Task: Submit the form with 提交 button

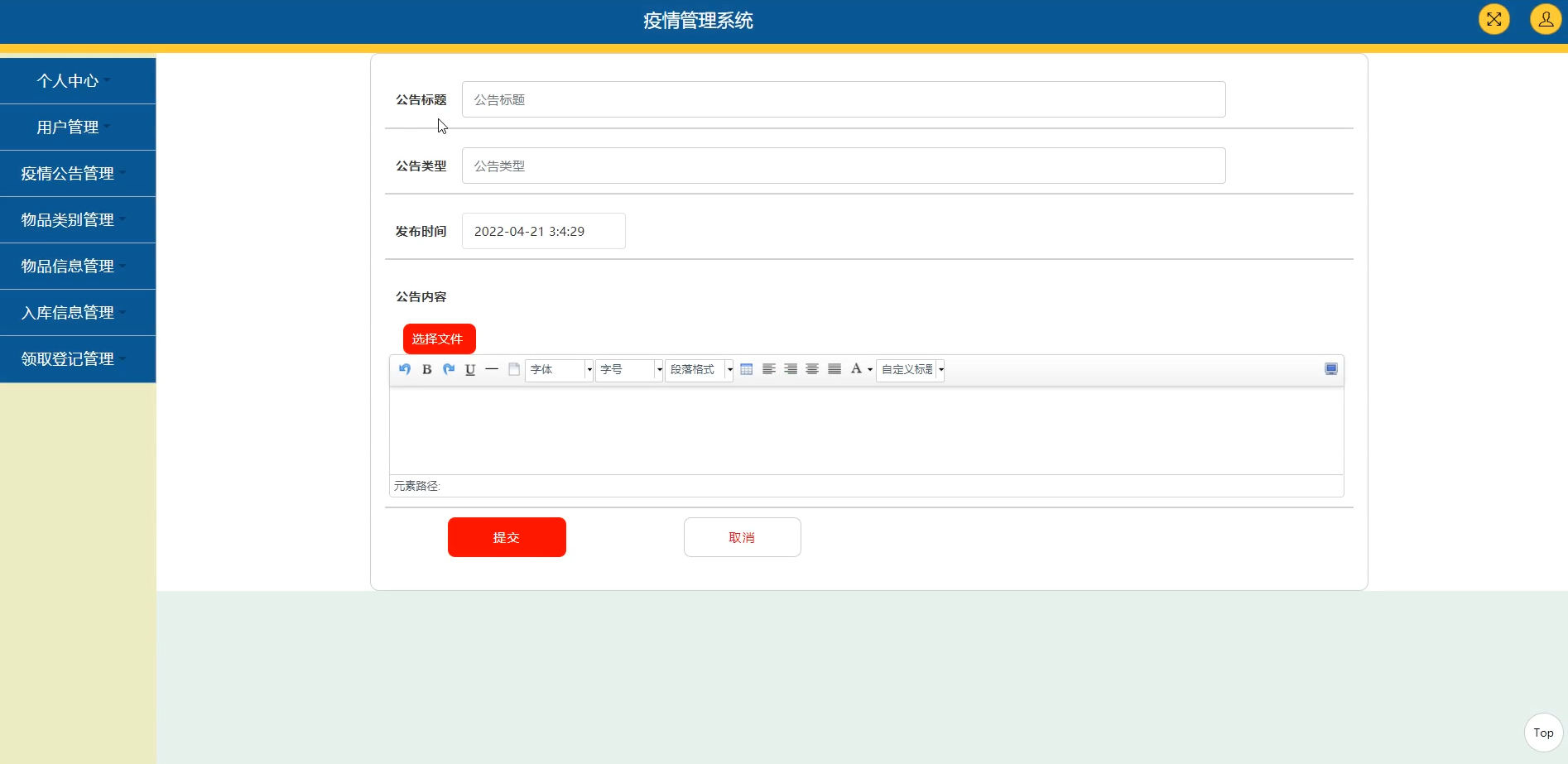Action: coord(507,537)
